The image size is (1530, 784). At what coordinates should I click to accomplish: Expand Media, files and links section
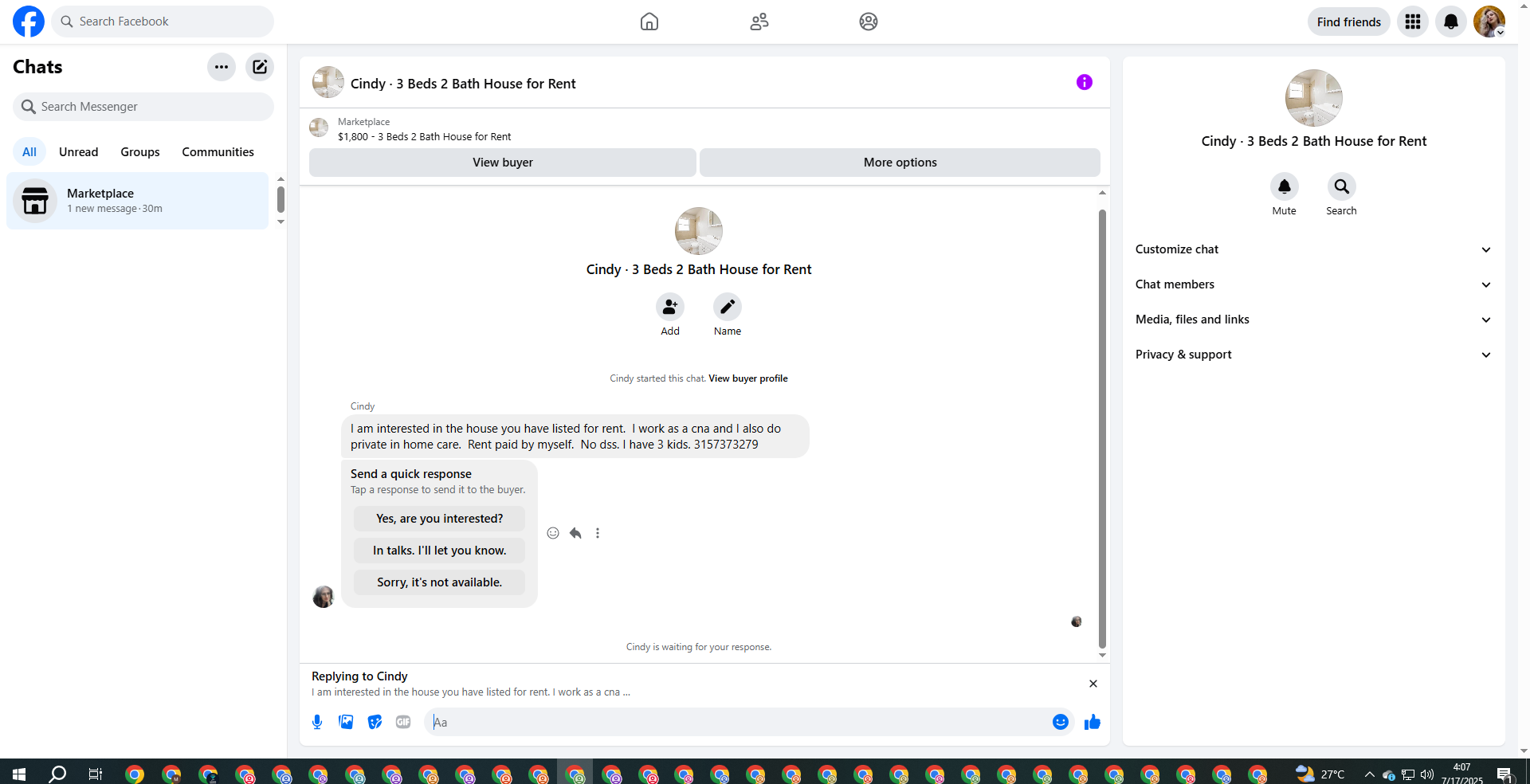tap(1314, 319)
